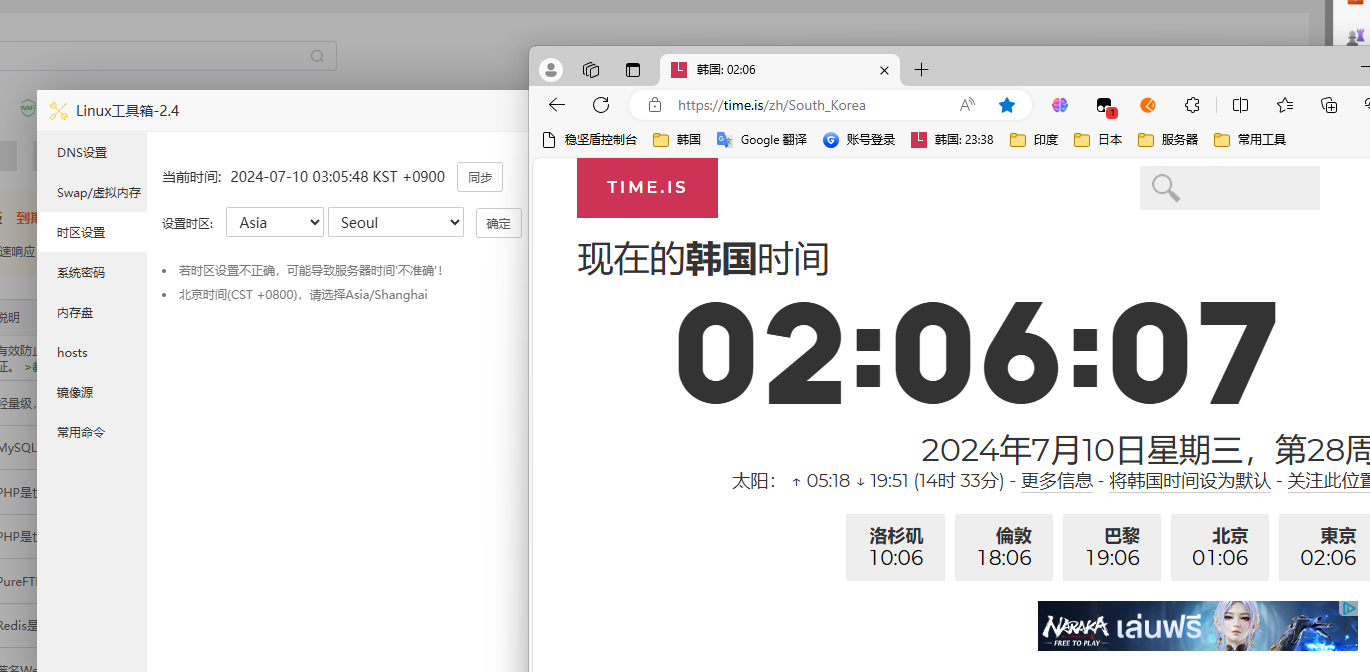Toggle split screen in Edge
Image resolution: width=1370 pixels, height=672 pixels.
click(x=1240, y=105)
